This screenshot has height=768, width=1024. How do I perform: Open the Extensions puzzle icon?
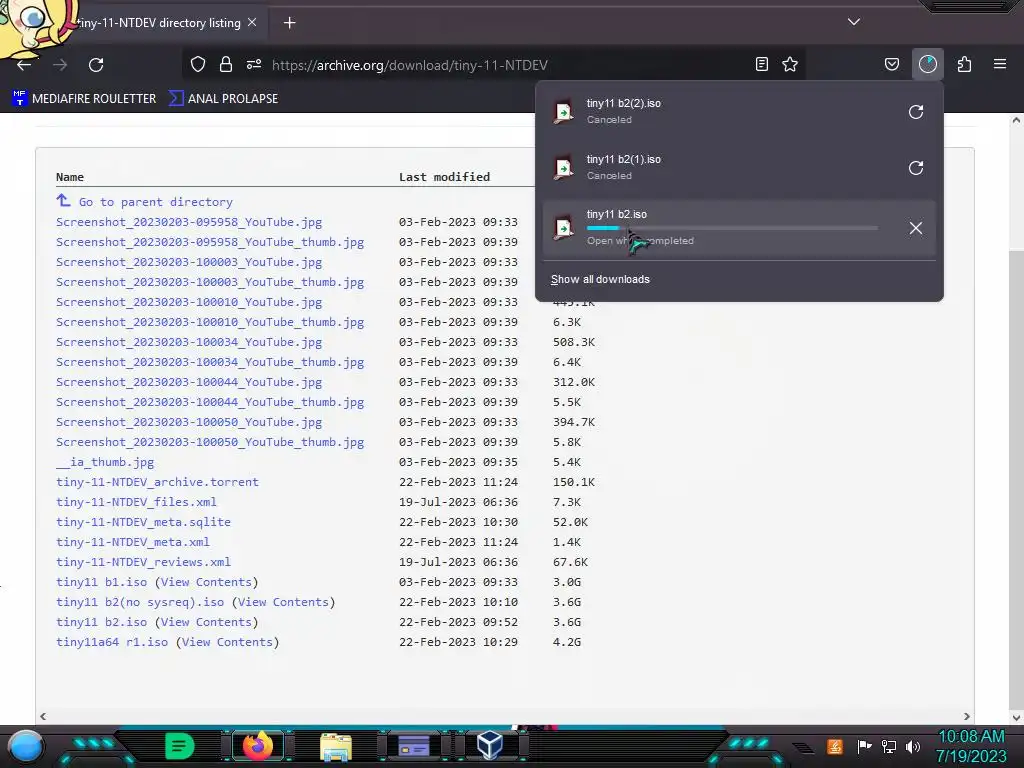click(x=964, y=64)
